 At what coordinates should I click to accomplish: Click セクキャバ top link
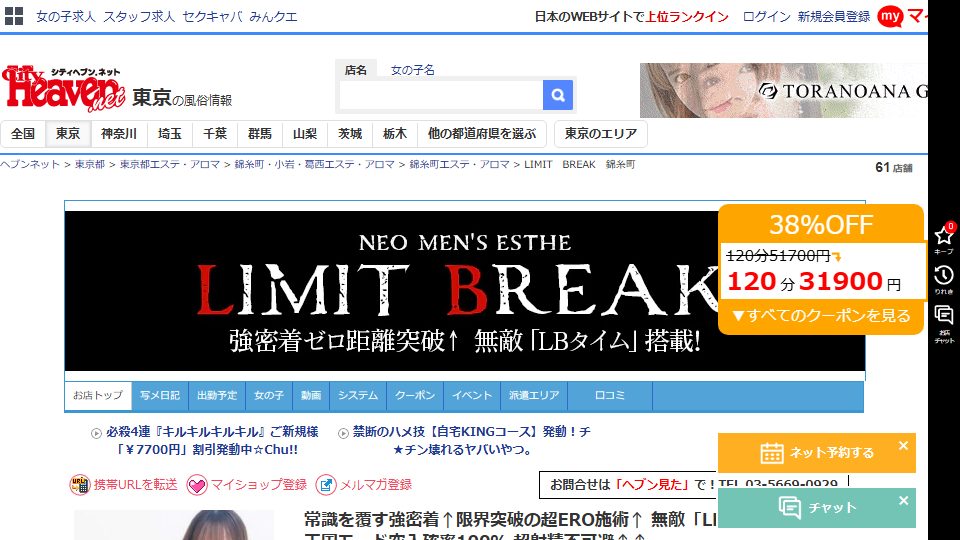click(212, 17)
